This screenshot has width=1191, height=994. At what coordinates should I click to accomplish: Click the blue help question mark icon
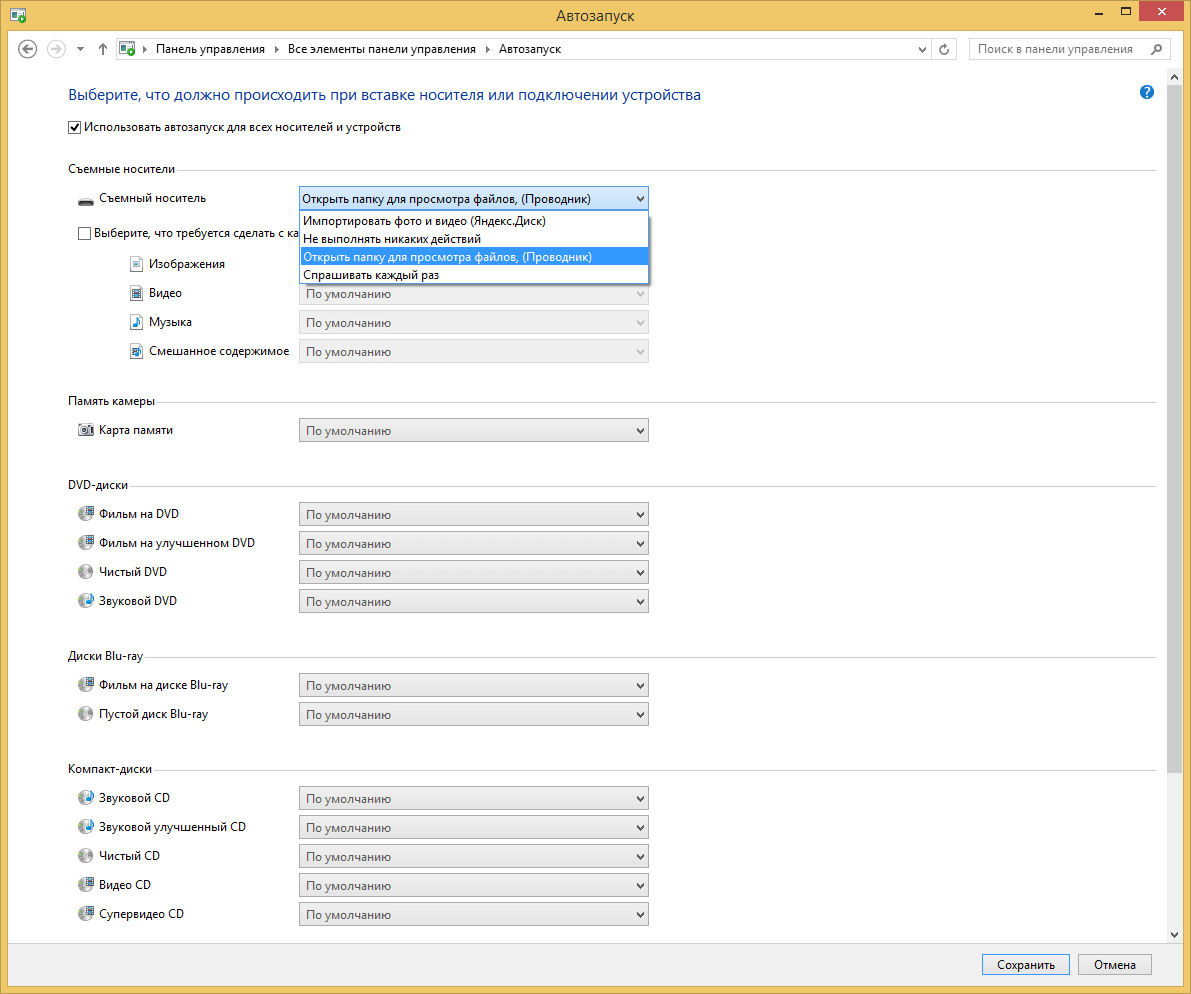point(1146,93)
